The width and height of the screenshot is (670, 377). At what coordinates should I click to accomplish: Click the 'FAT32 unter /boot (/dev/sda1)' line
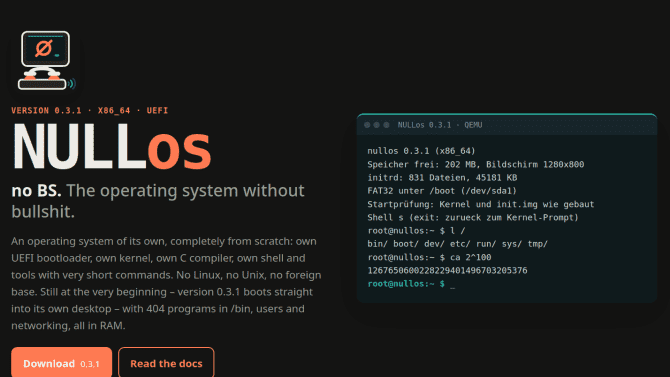(x=442, y=191)
